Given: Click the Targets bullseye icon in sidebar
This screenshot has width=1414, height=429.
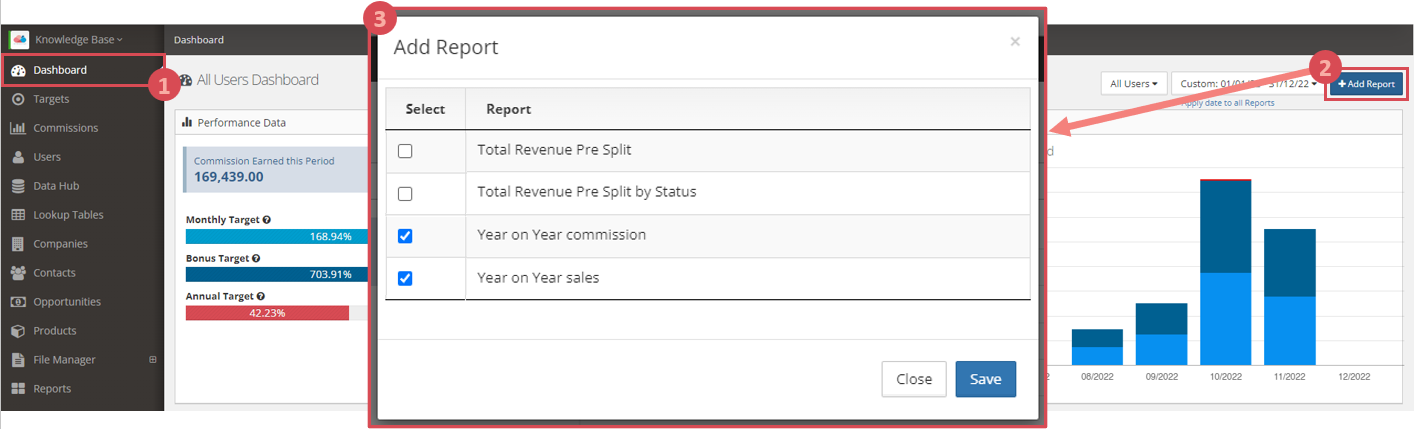Looking at the screenshot, I should pos(18,99).
